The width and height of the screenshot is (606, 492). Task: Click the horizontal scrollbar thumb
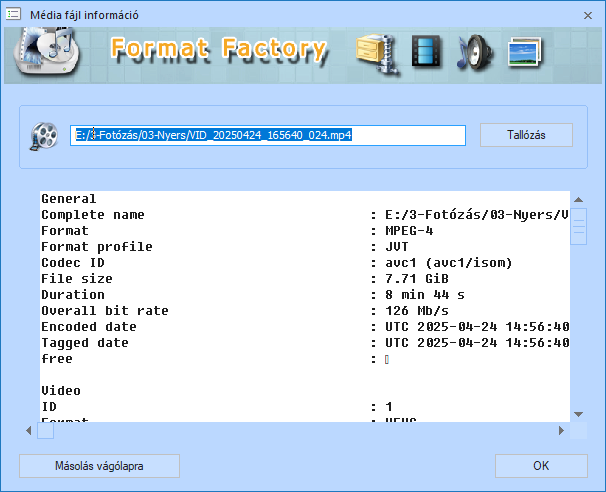pyautogui.click(x=45, y=431)
